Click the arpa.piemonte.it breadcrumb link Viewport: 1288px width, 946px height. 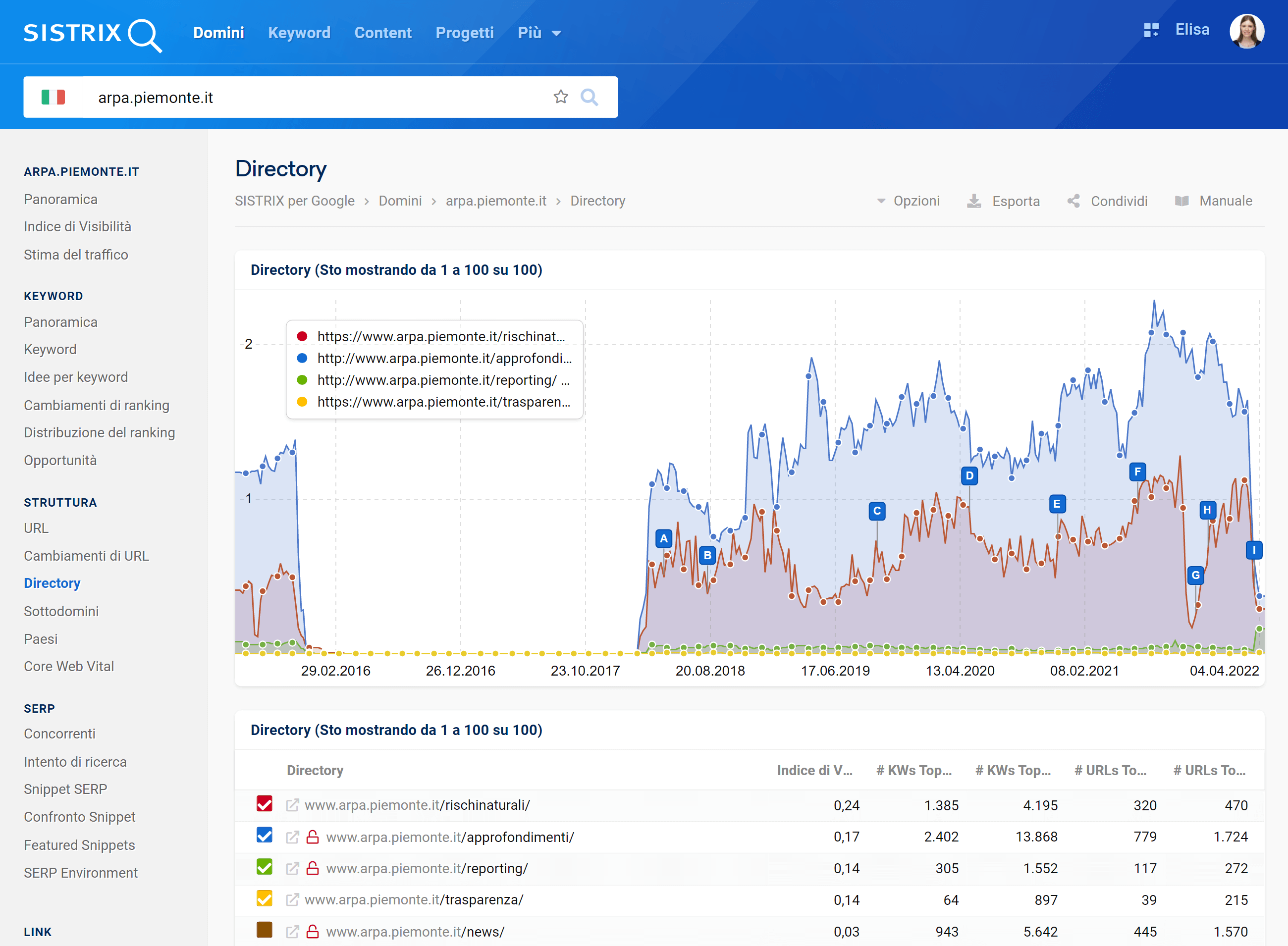tap(496, 201)
